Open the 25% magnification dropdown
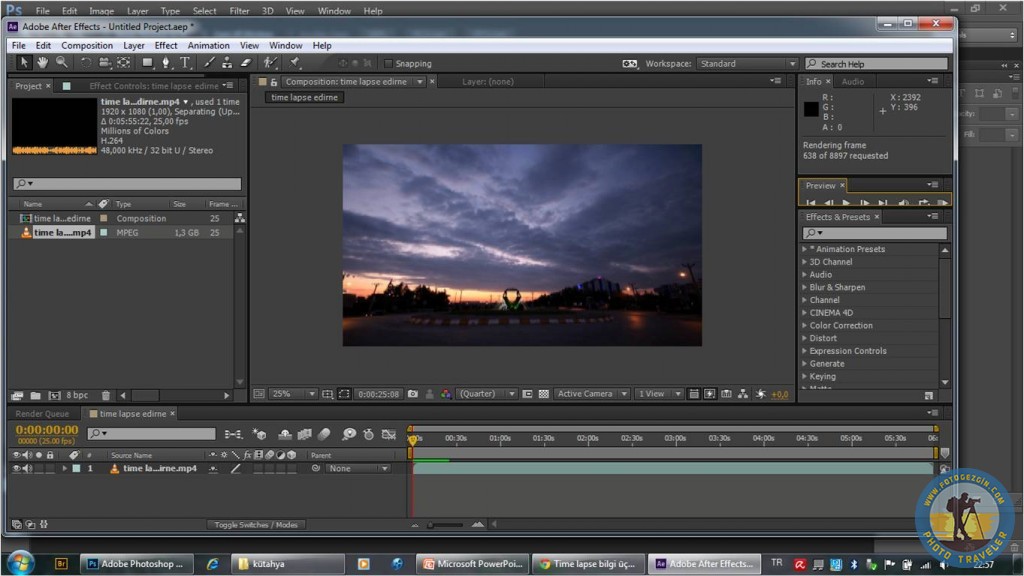 coord(293,394)
